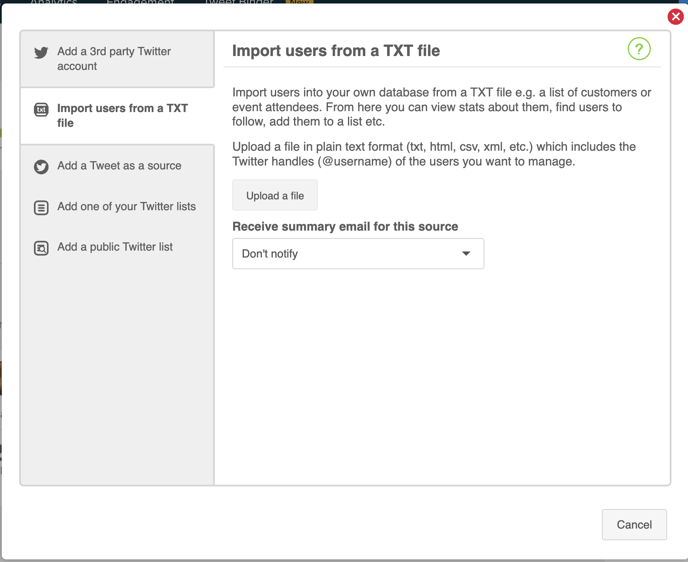The height and width of the screenshot is (562, 688).
Task: Click the Twitter bird icon for 3rd party account
Action: click(41, 53)
